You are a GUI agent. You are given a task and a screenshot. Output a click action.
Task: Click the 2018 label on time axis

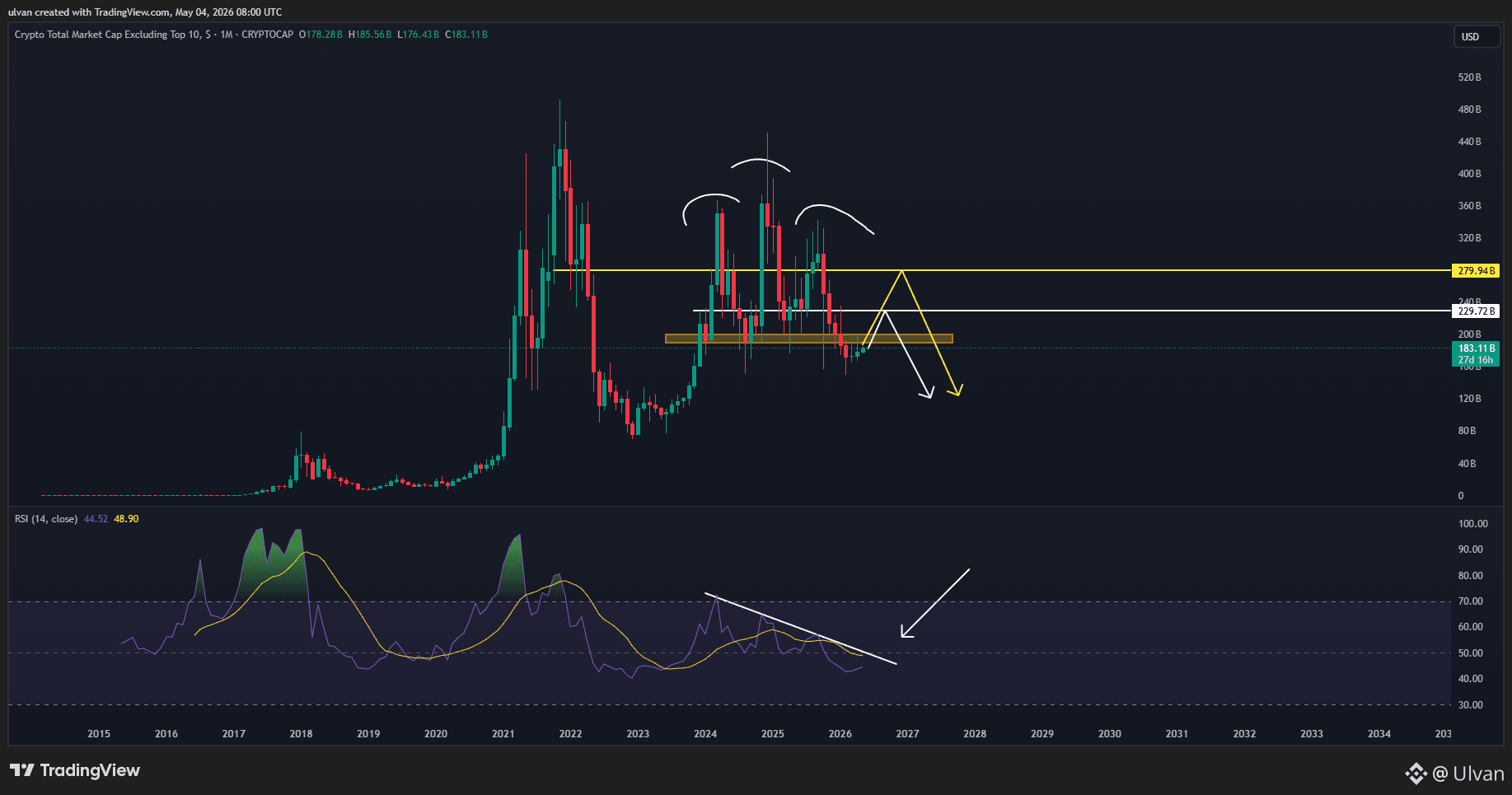click(x=302, y=734)
